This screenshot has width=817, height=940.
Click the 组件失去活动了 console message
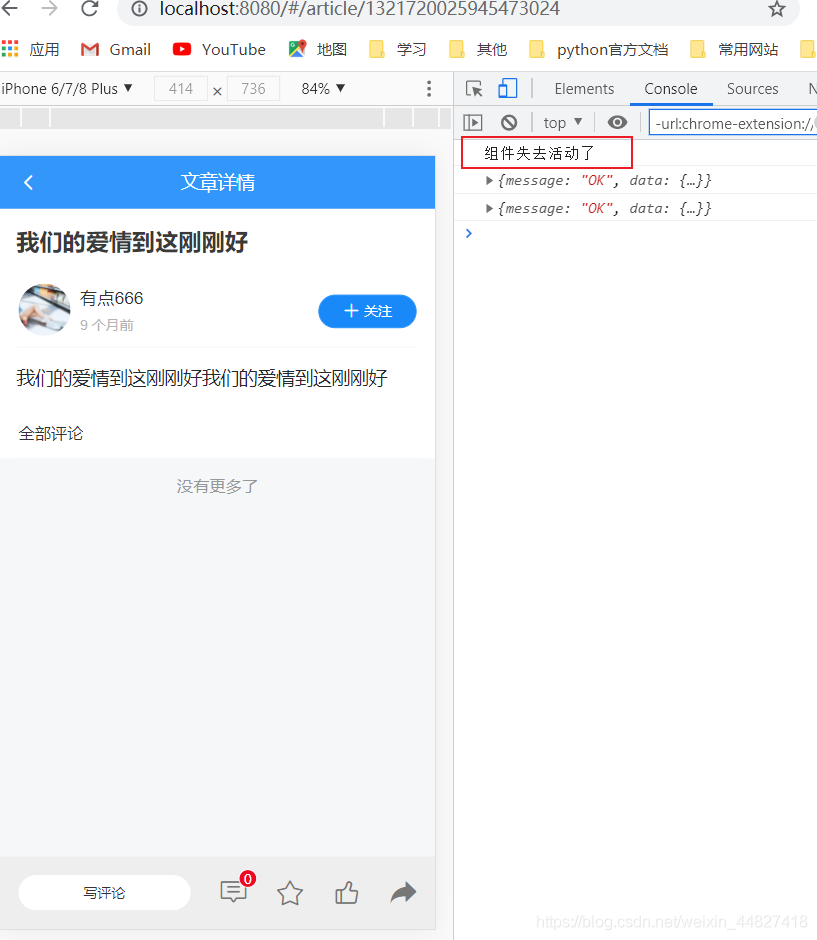(539, 153)
